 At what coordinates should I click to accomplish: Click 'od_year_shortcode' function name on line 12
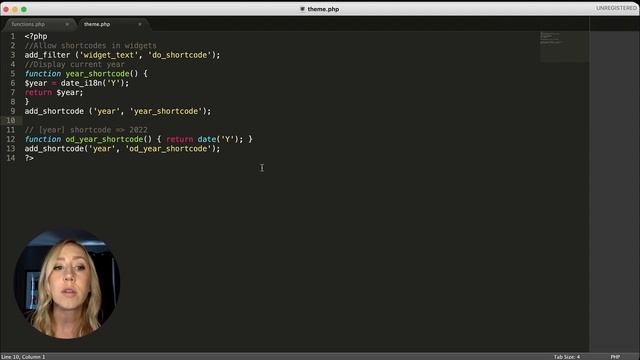(x=104, y=139)
